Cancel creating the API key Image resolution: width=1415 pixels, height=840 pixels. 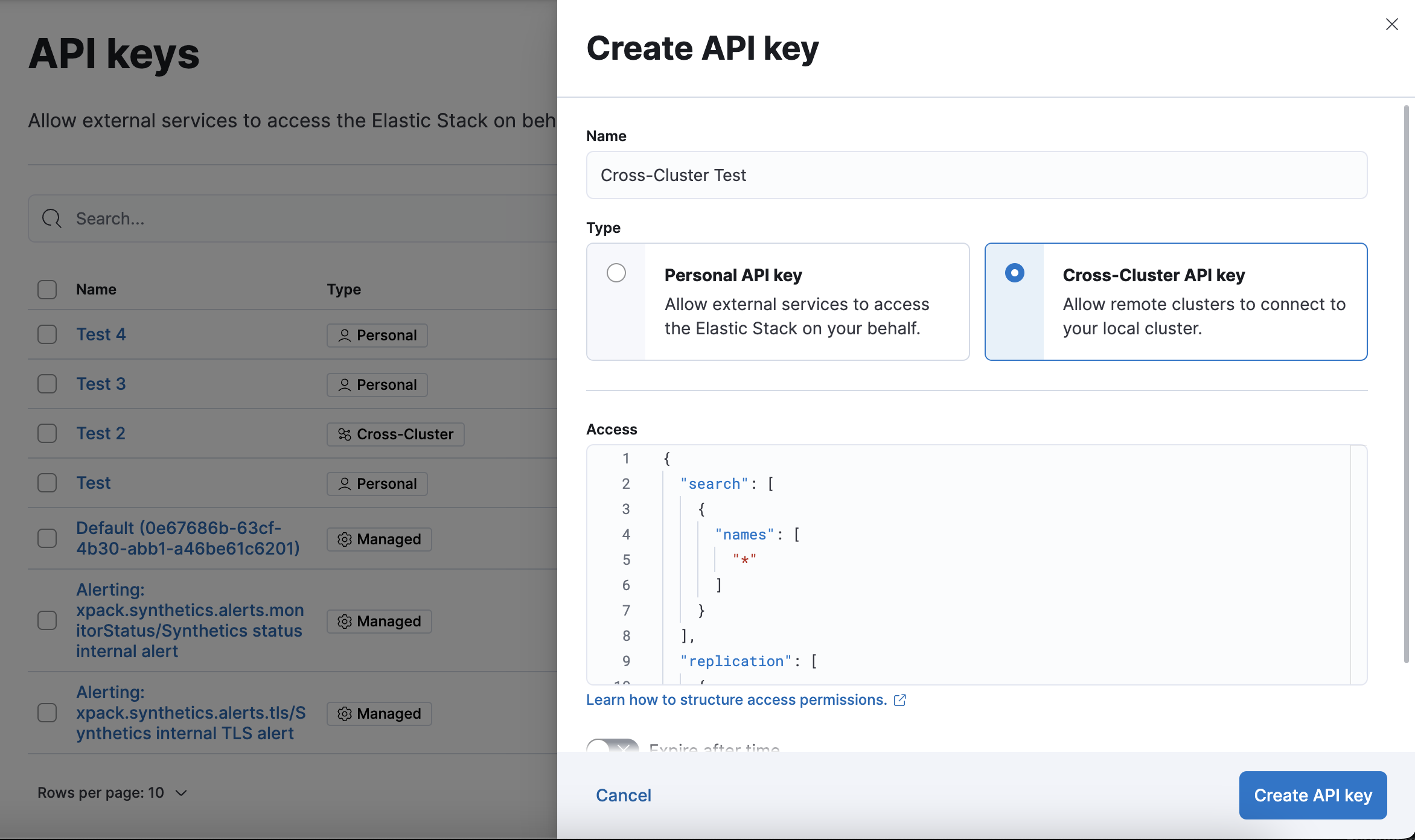point(623,795)
